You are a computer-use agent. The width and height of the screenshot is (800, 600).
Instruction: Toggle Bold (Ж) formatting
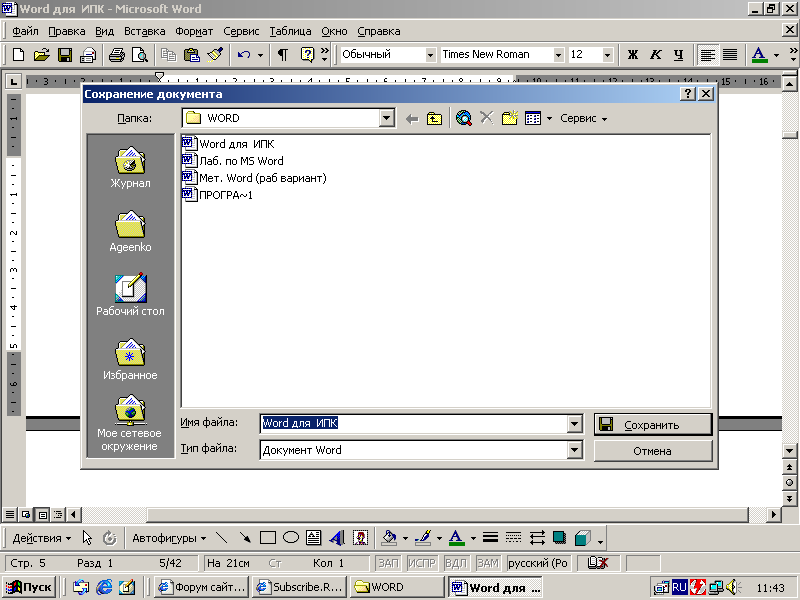pos(633,55)
